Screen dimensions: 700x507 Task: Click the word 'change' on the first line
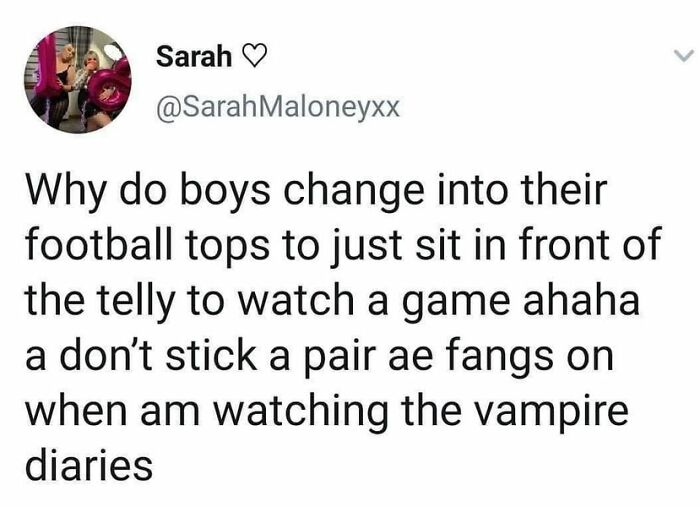[x=354, y=191]
